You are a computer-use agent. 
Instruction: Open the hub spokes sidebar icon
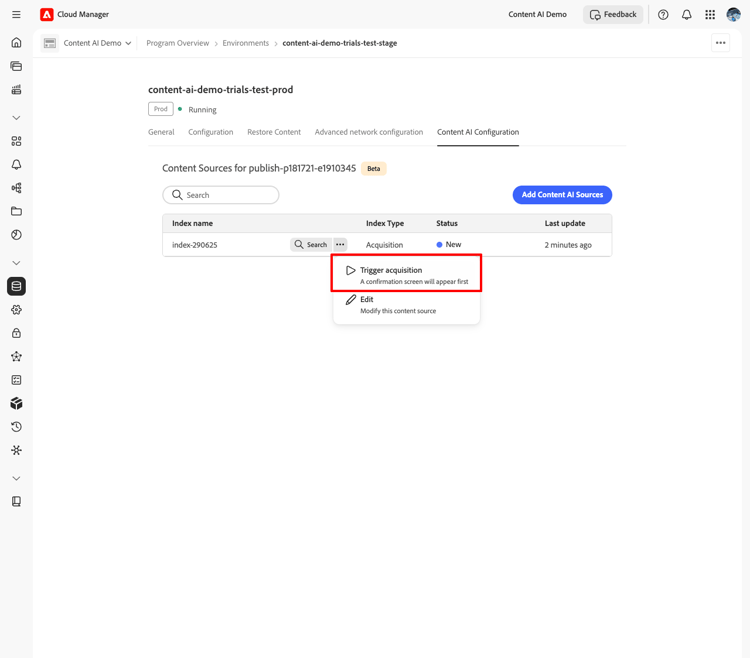16,450
